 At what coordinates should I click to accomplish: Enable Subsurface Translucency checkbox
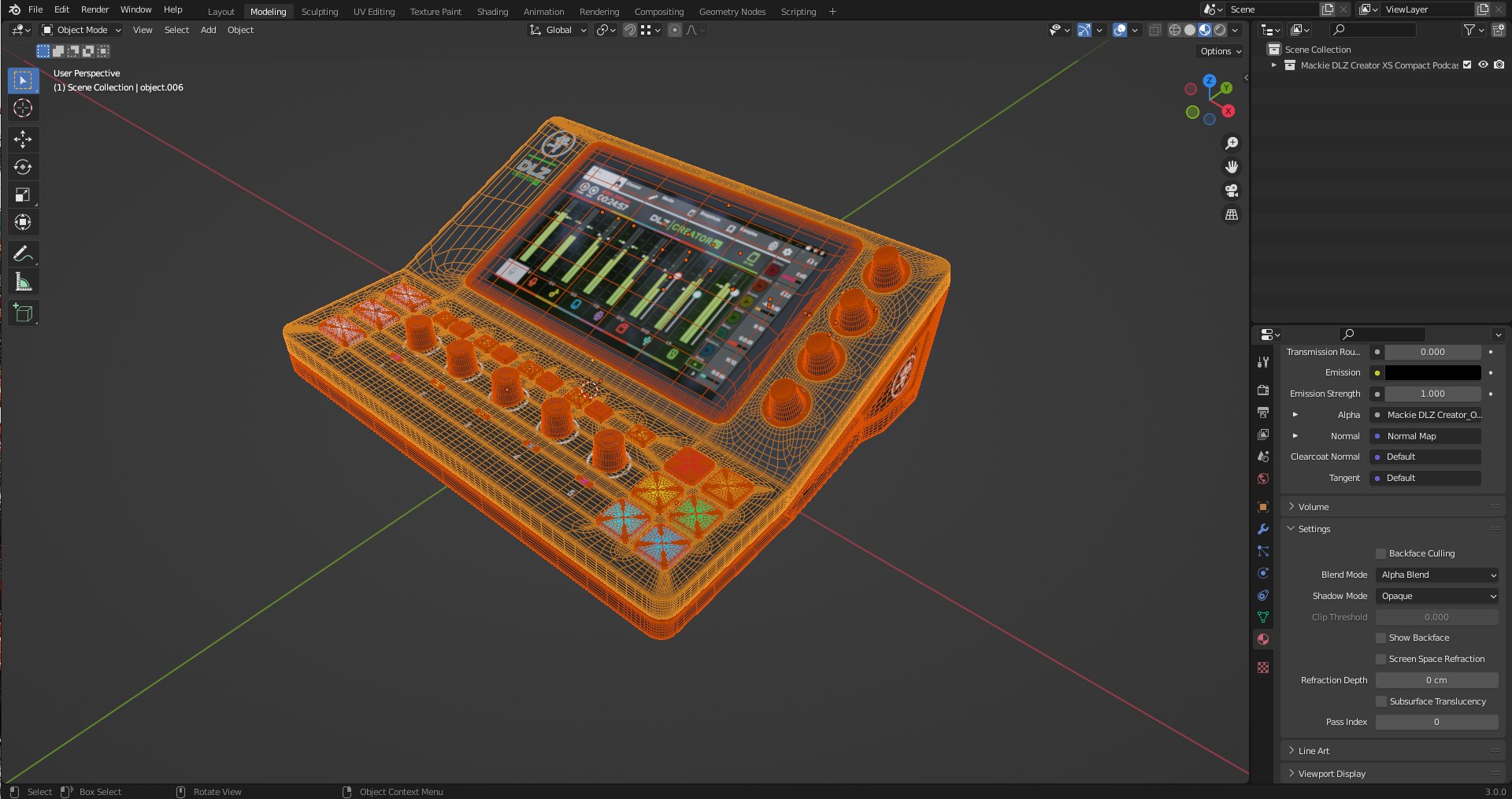click(x=1380, y=701)
